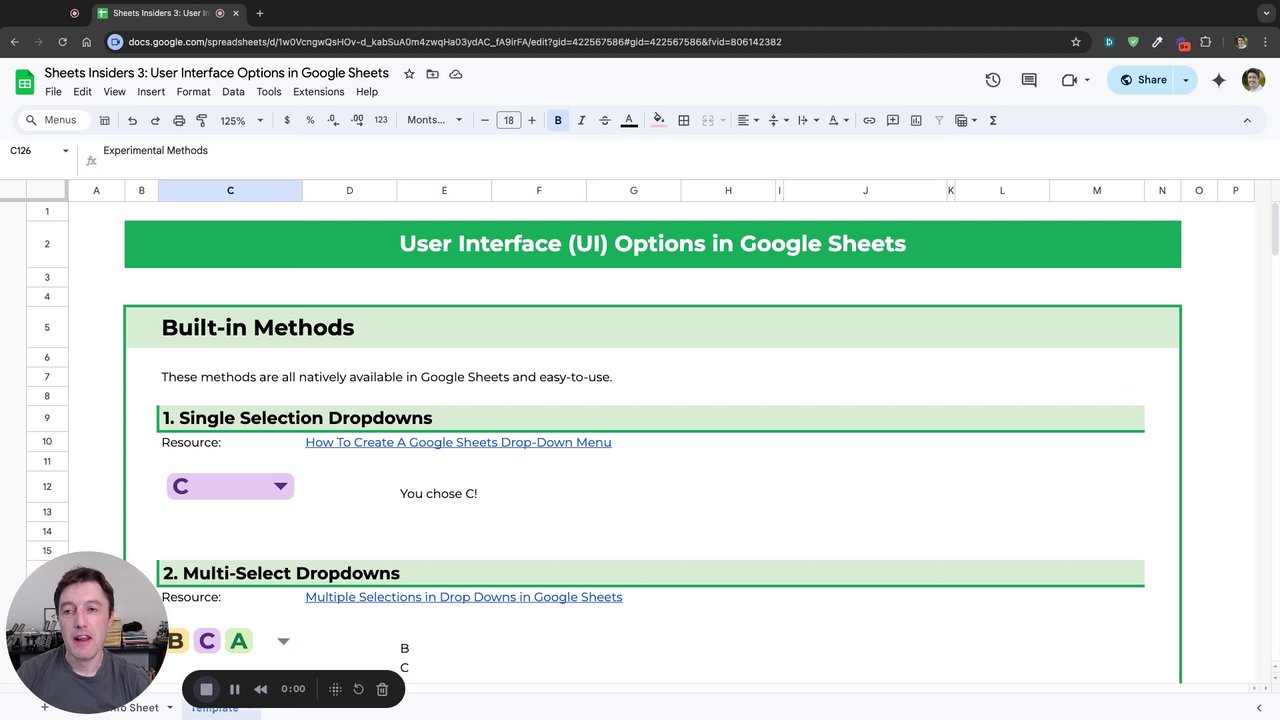Open the cell borders tool
Image resolution: width=1280 pixels, height=720 pixels.
tap(684, 120)
